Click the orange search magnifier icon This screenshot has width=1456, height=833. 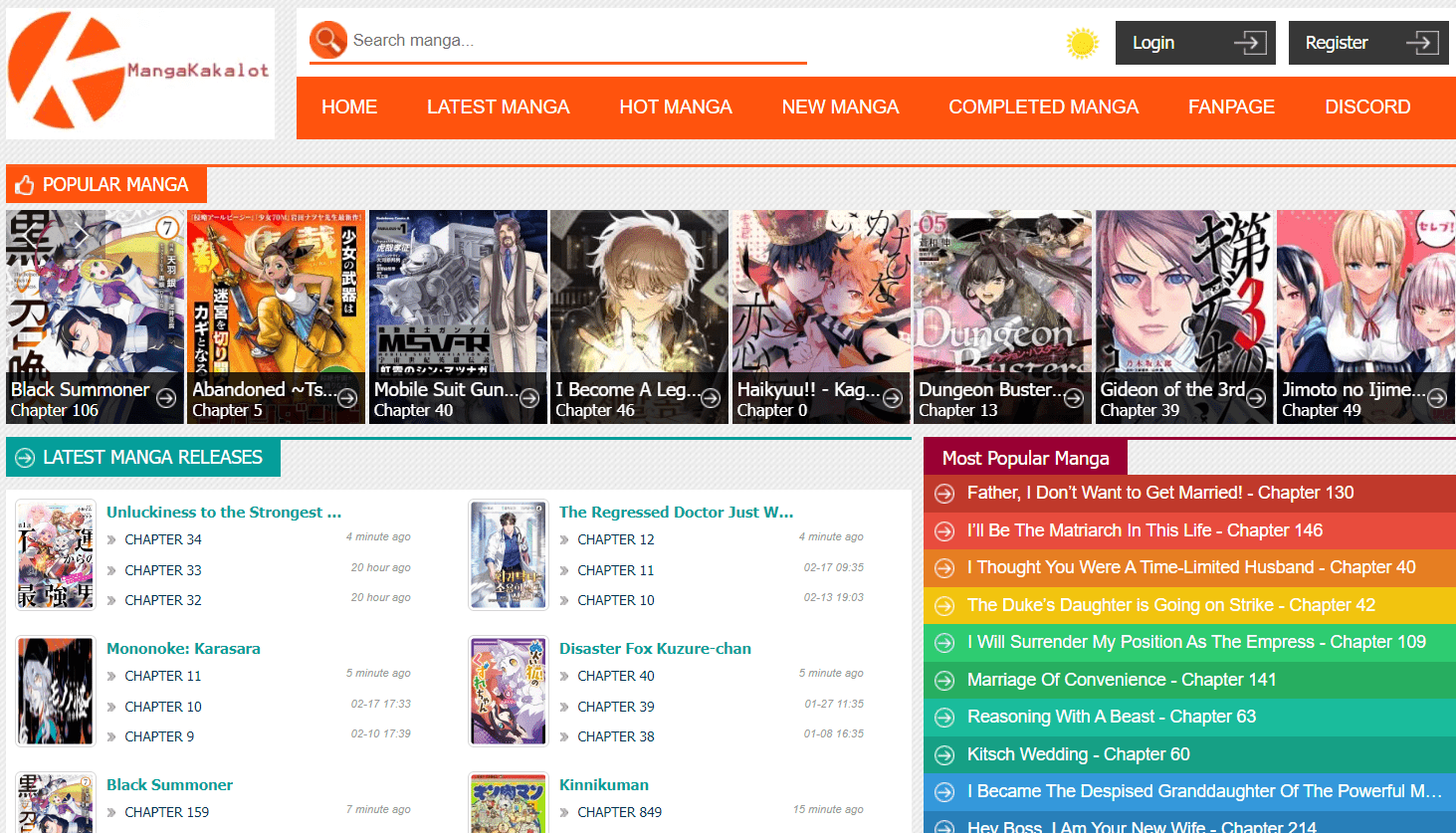coord(328,40)
